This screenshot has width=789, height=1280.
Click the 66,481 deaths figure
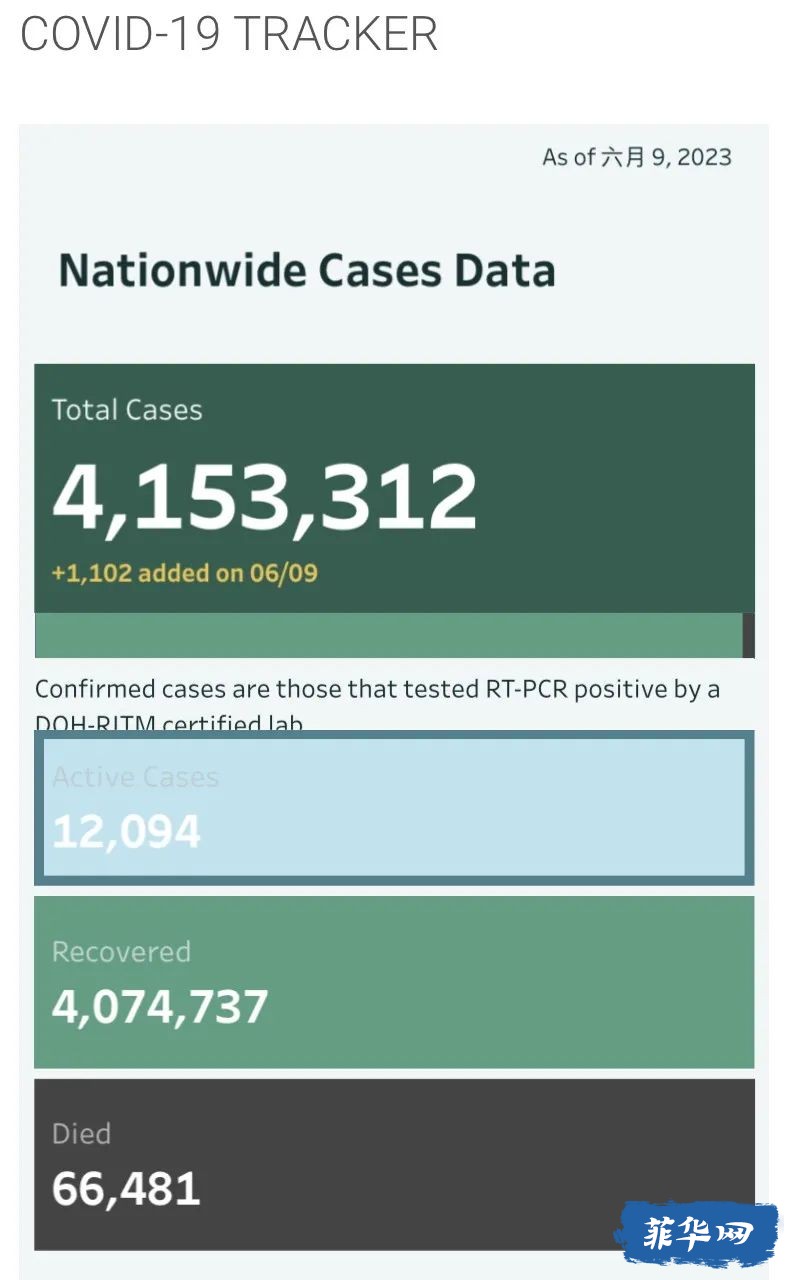(126, 1188)
